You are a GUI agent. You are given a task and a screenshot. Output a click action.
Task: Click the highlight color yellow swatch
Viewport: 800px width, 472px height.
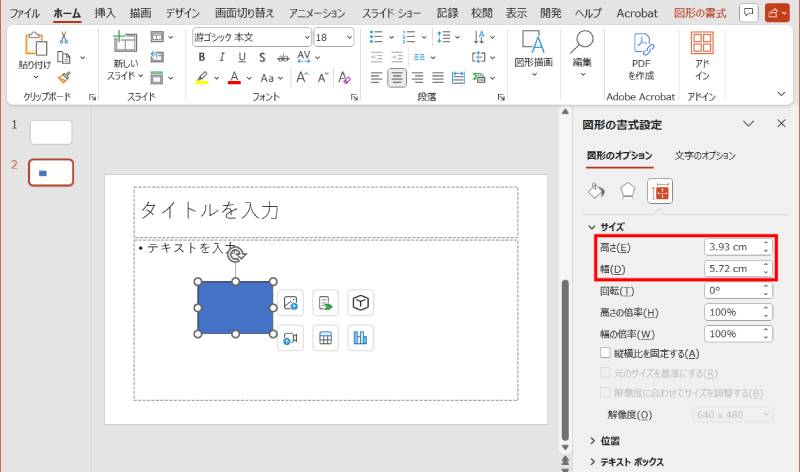(202, 78)
